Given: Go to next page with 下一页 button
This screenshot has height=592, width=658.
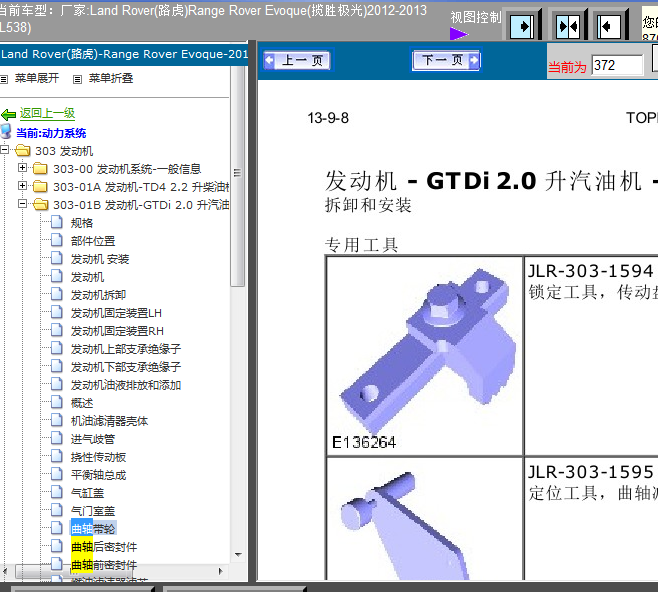Looking at the screenshot, I should pyautogui.click(x=446, y=60).
